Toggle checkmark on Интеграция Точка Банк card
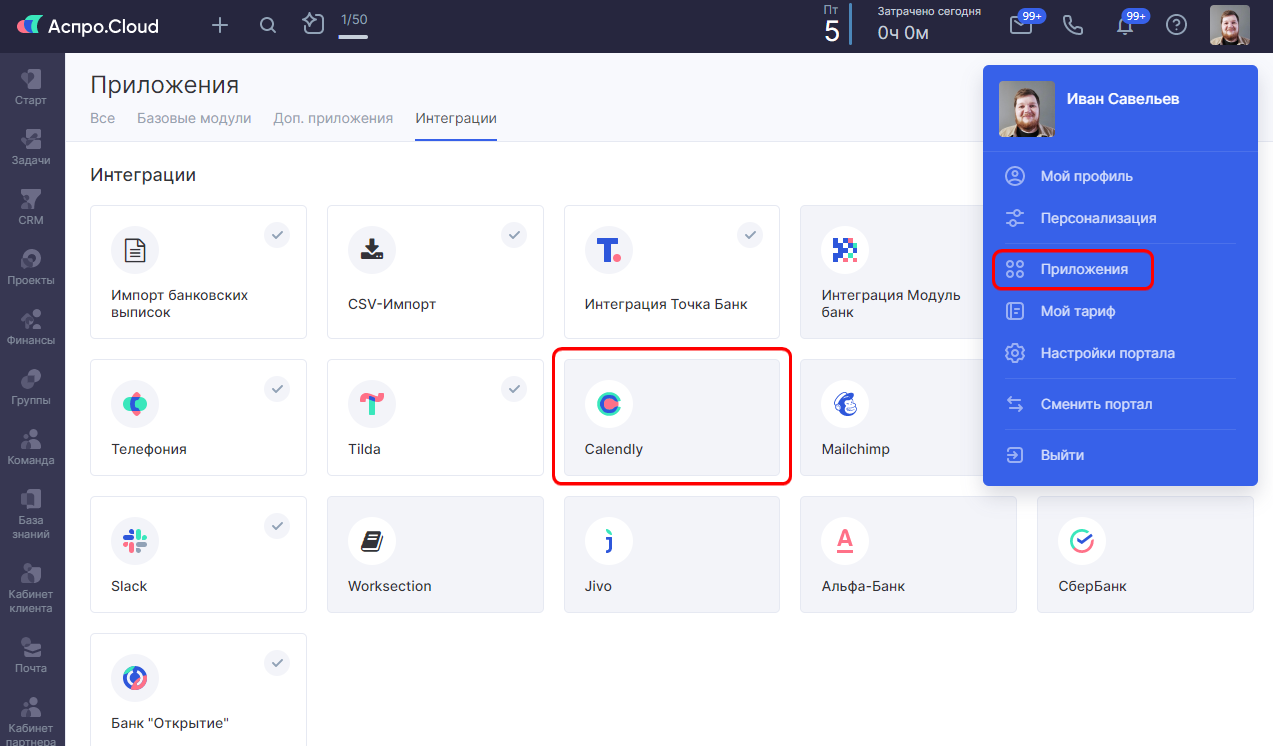The image size is (1273, 746). 750,235
